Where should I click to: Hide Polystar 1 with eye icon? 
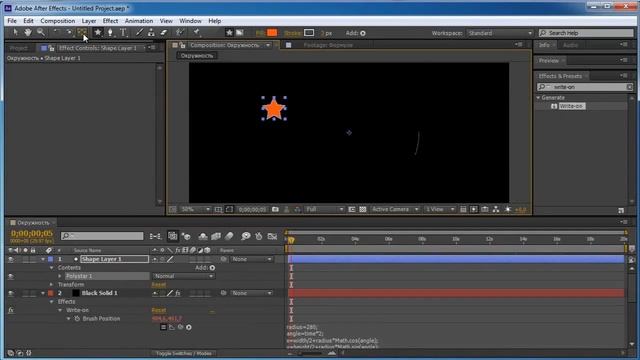(11, 276)
